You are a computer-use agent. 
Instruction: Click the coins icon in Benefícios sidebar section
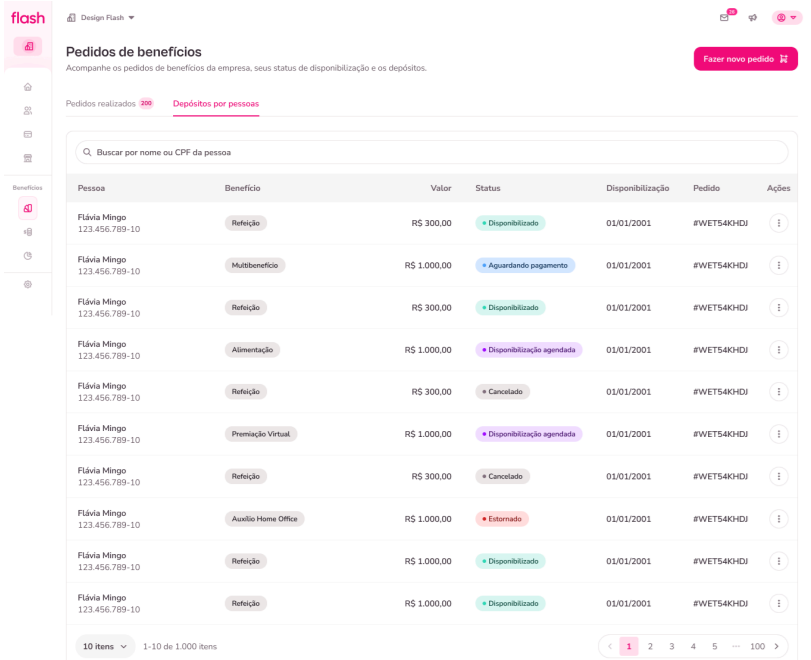coord(28,232)
